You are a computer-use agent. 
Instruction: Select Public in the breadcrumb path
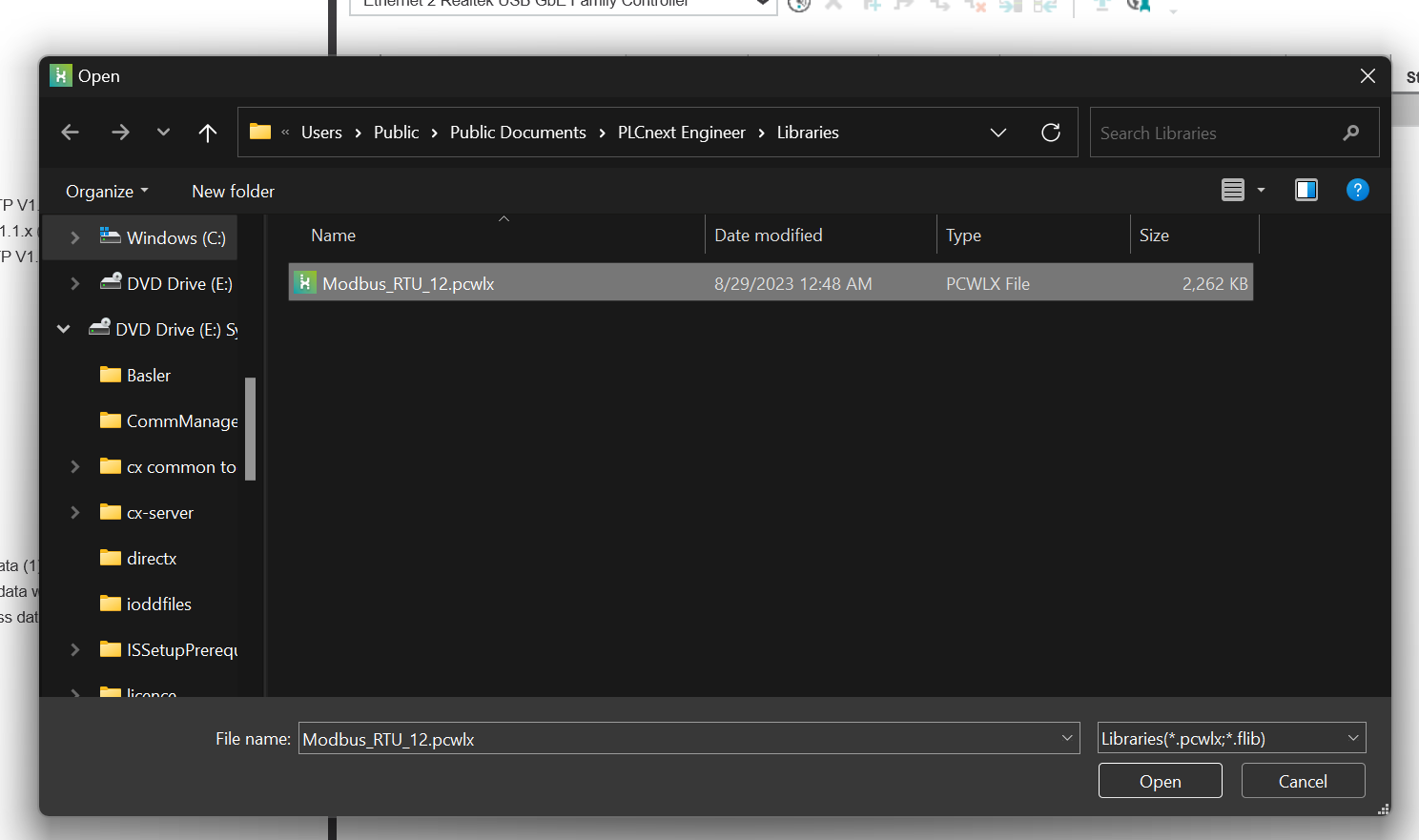(x=396, y=133)
